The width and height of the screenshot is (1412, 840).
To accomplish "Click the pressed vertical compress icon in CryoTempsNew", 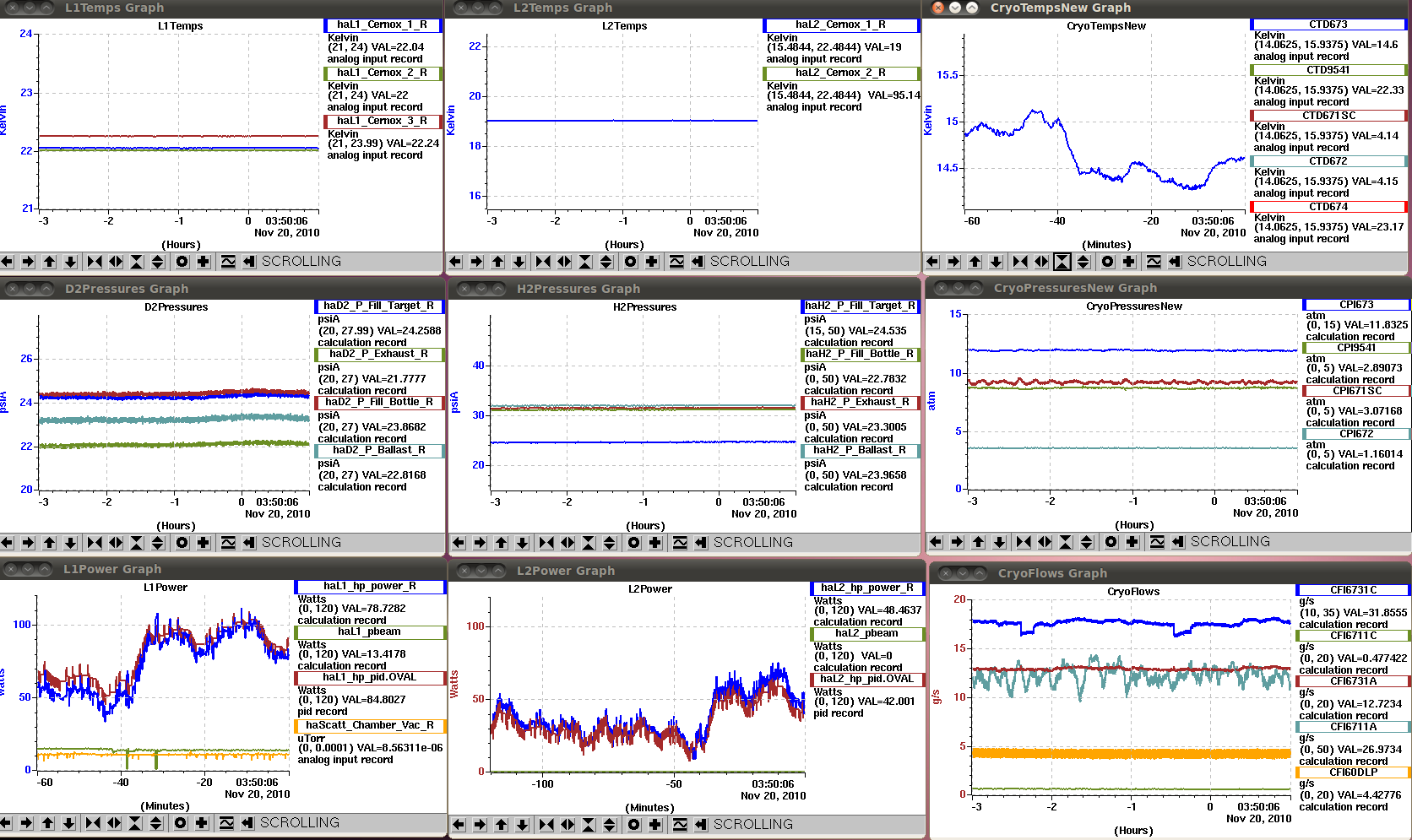I will coord(1062,262).
